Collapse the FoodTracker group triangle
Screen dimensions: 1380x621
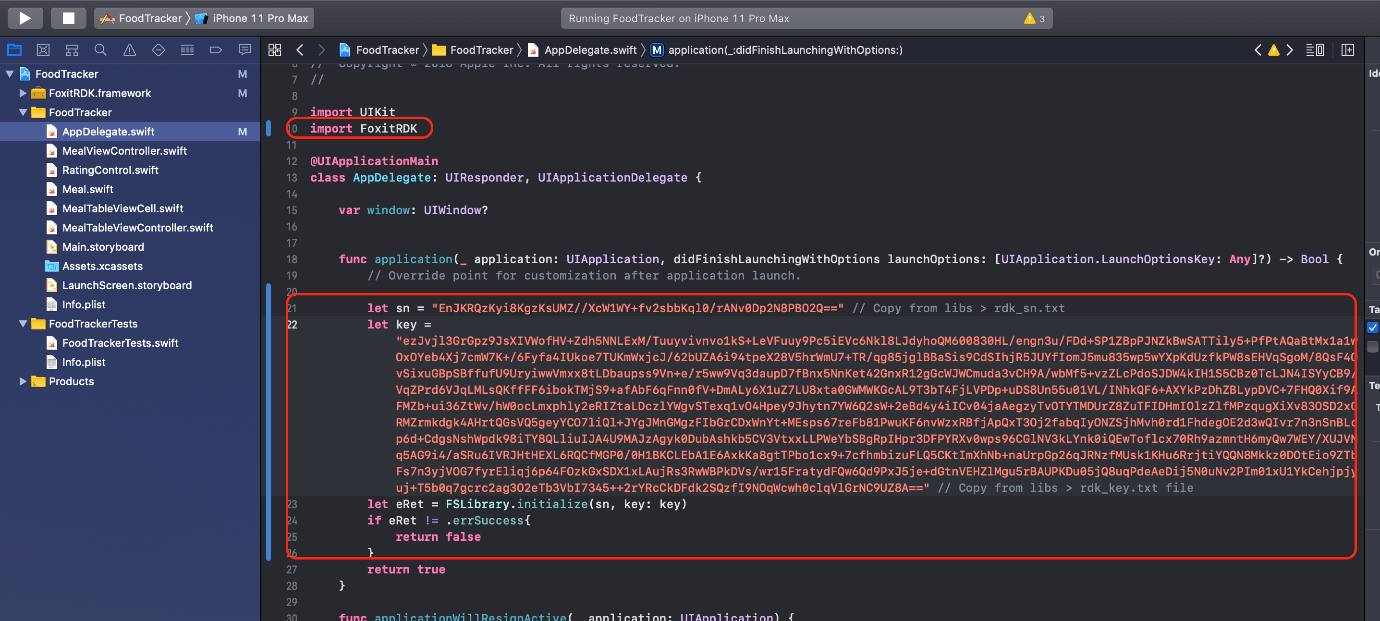click(24, 112)
